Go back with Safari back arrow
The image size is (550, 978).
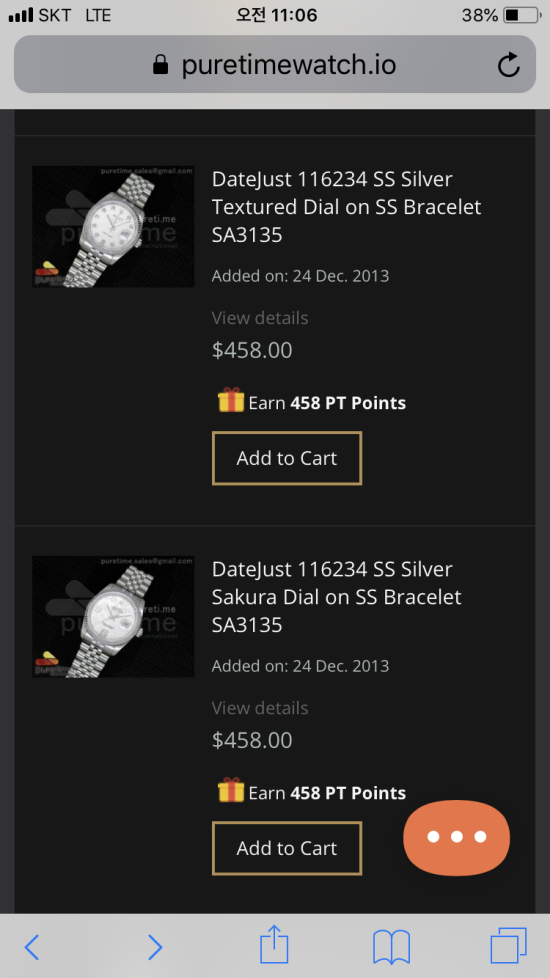click(31, 947)
